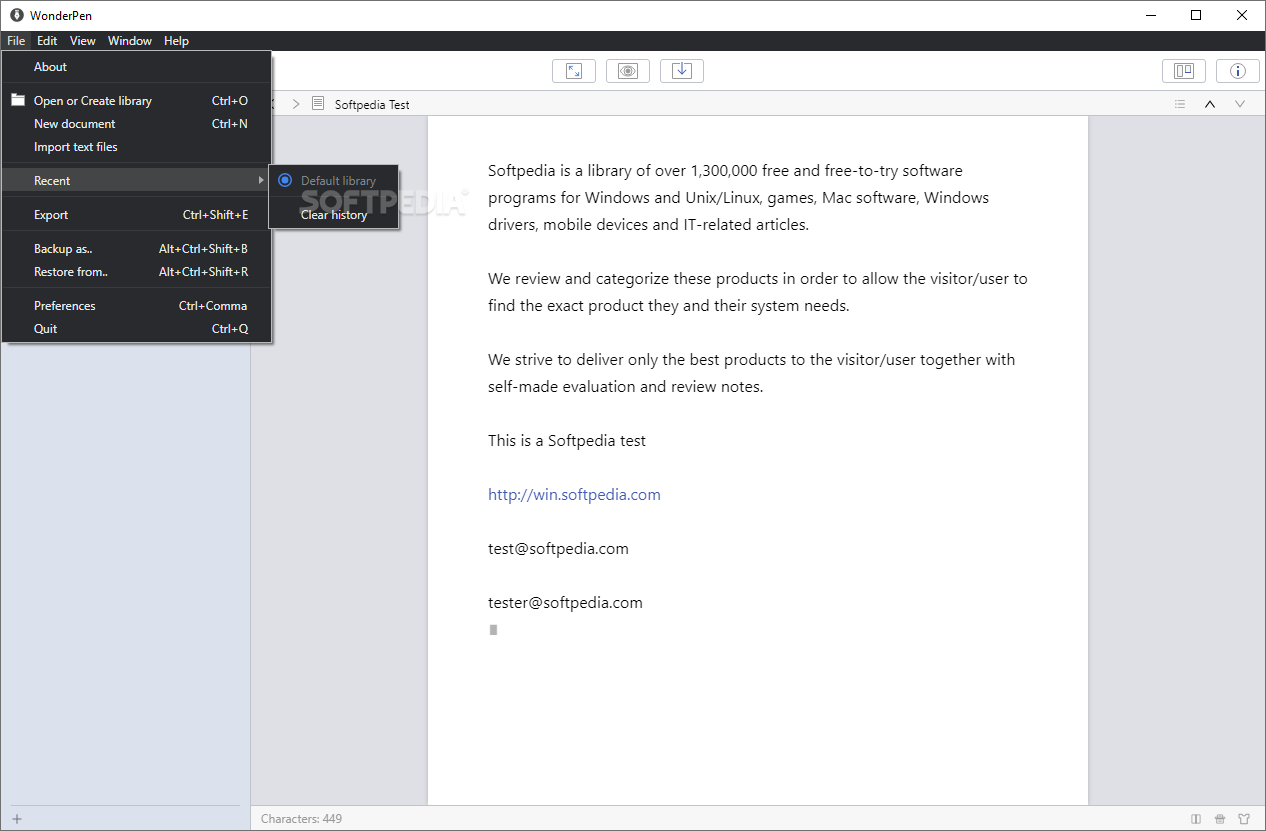This screenshot has height=831, width=1266.
Task: Click the line This is a Softpedia test
Action: (x=567, y=441)
